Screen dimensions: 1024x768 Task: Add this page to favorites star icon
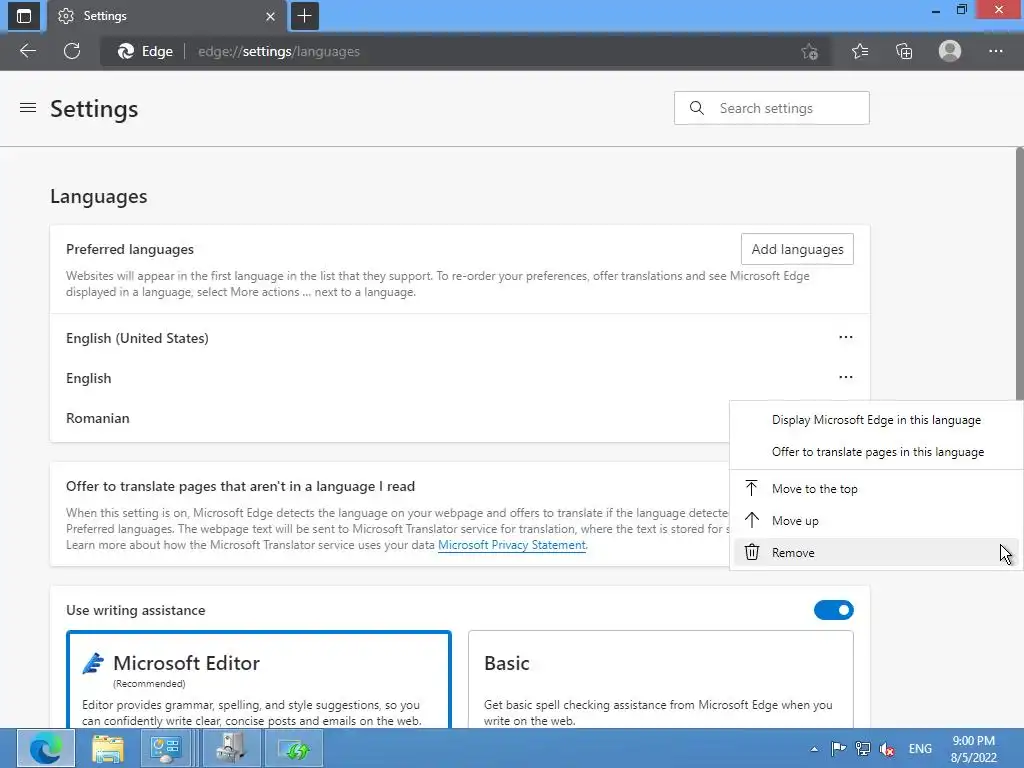pyautogui.click(x=809, y=52)
